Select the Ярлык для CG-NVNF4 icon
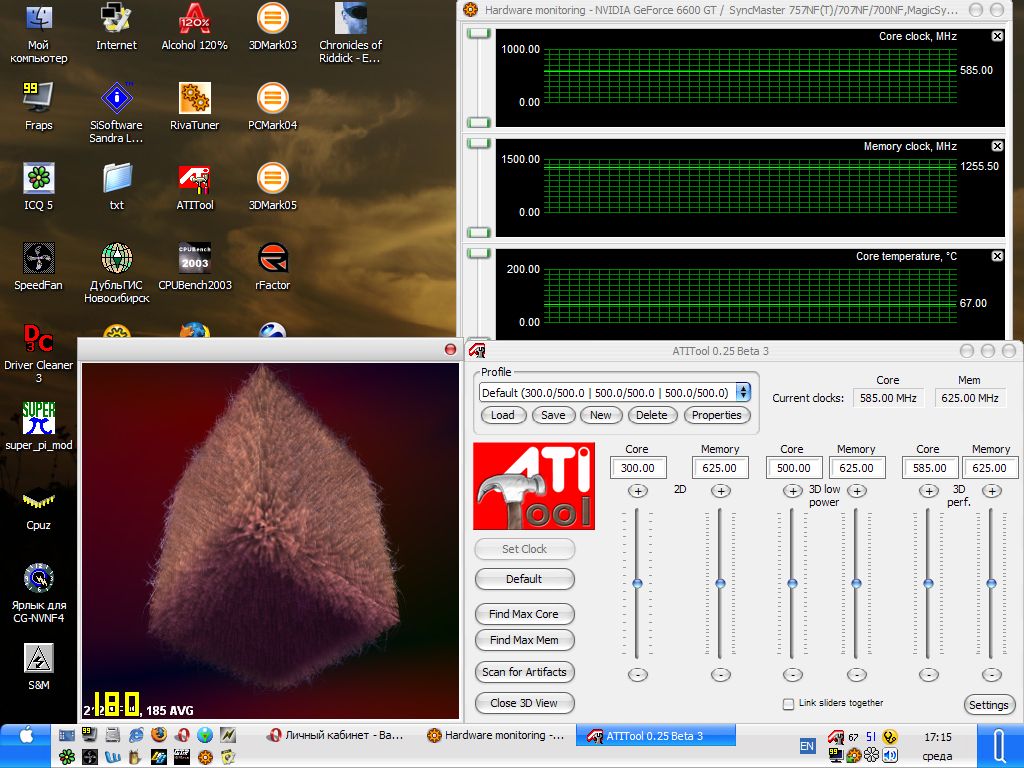The image size is (1024, 768). (x=39, y=593)
